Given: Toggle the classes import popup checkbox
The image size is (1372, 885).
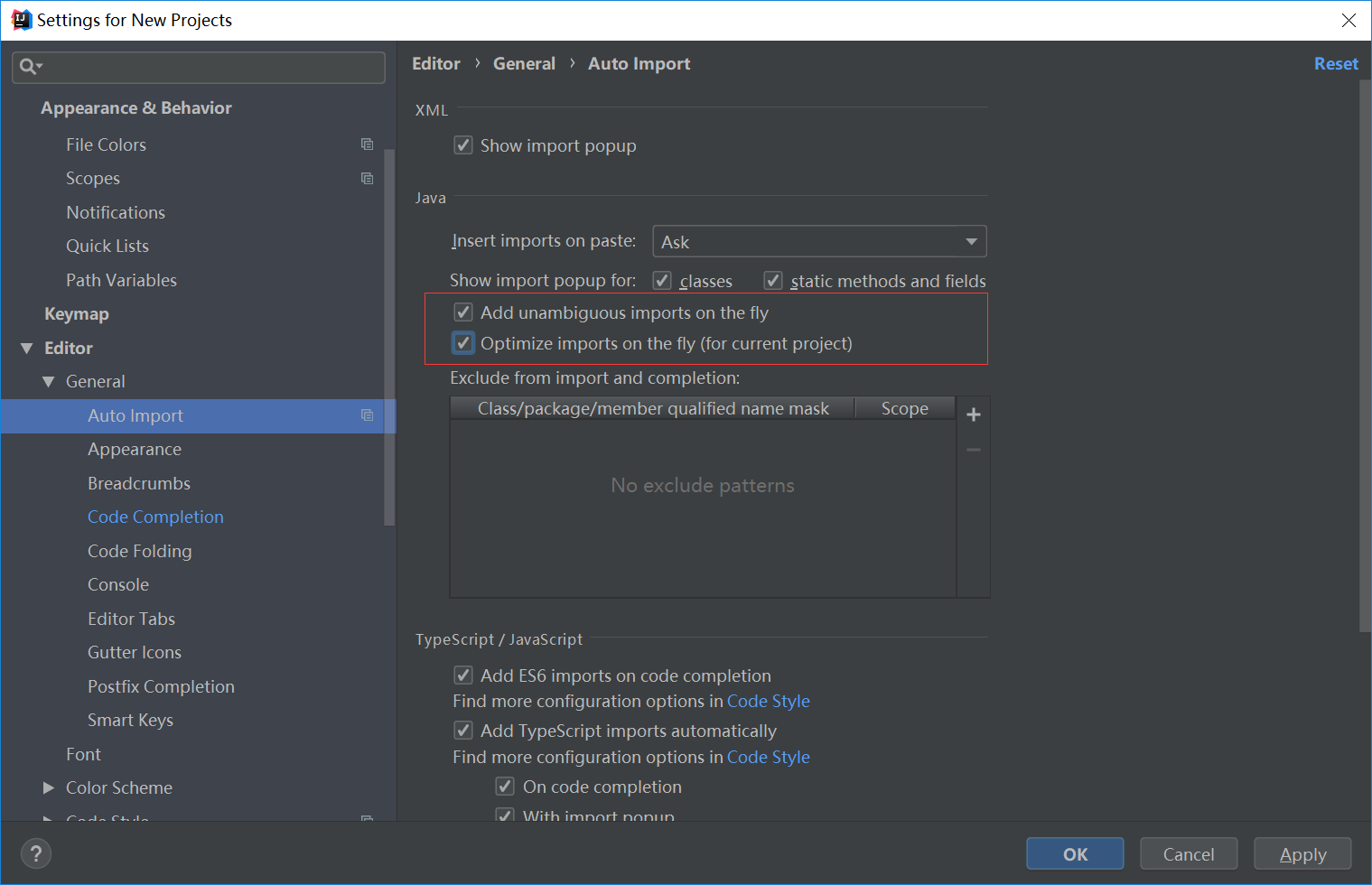Looking at the screenshot, I should 662,281.
